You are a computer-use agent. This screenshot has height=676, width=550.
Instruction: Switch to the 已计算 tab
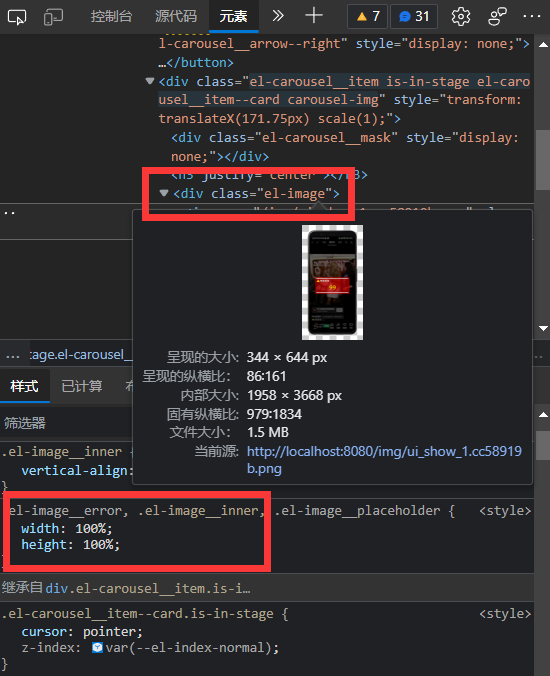point(82,386)
